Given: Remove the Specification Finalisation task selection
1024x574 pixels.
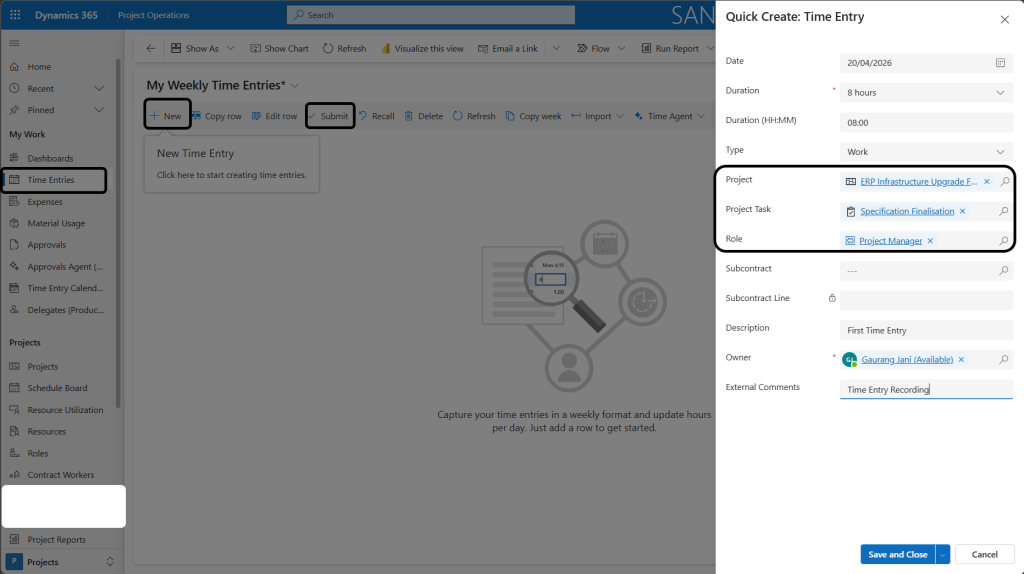Looking at the screenshot, I should click(963, 212).
